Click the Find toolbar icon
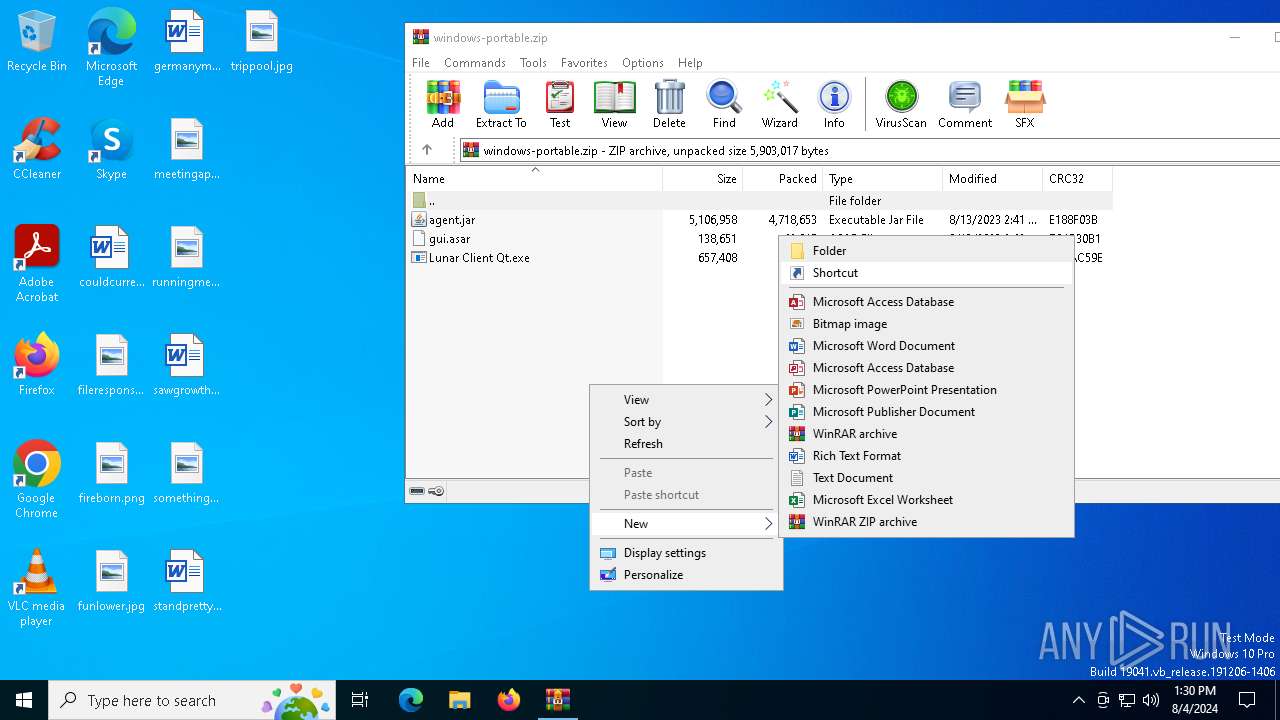The height and width of the screenshot is (720, 1280). (724, 105)
